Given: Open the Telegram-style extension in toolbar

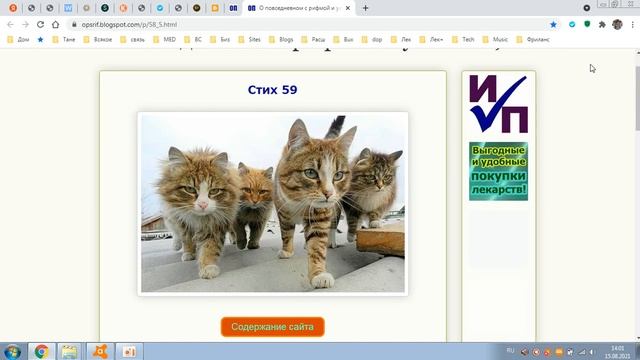Looking at the screenshot, I should pos(572,24).
